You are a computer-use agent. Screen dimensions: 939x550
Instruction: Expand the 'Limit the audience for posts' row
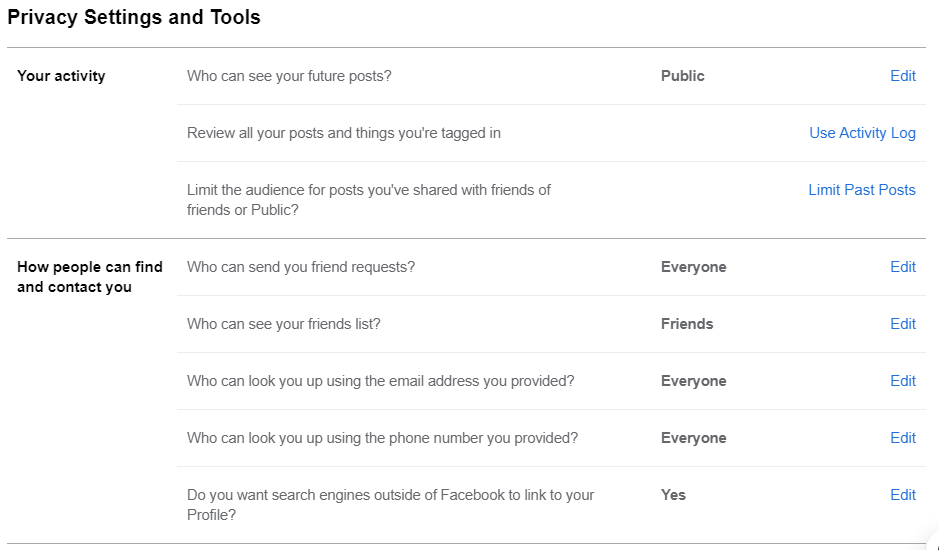click(x=551, y=200)
